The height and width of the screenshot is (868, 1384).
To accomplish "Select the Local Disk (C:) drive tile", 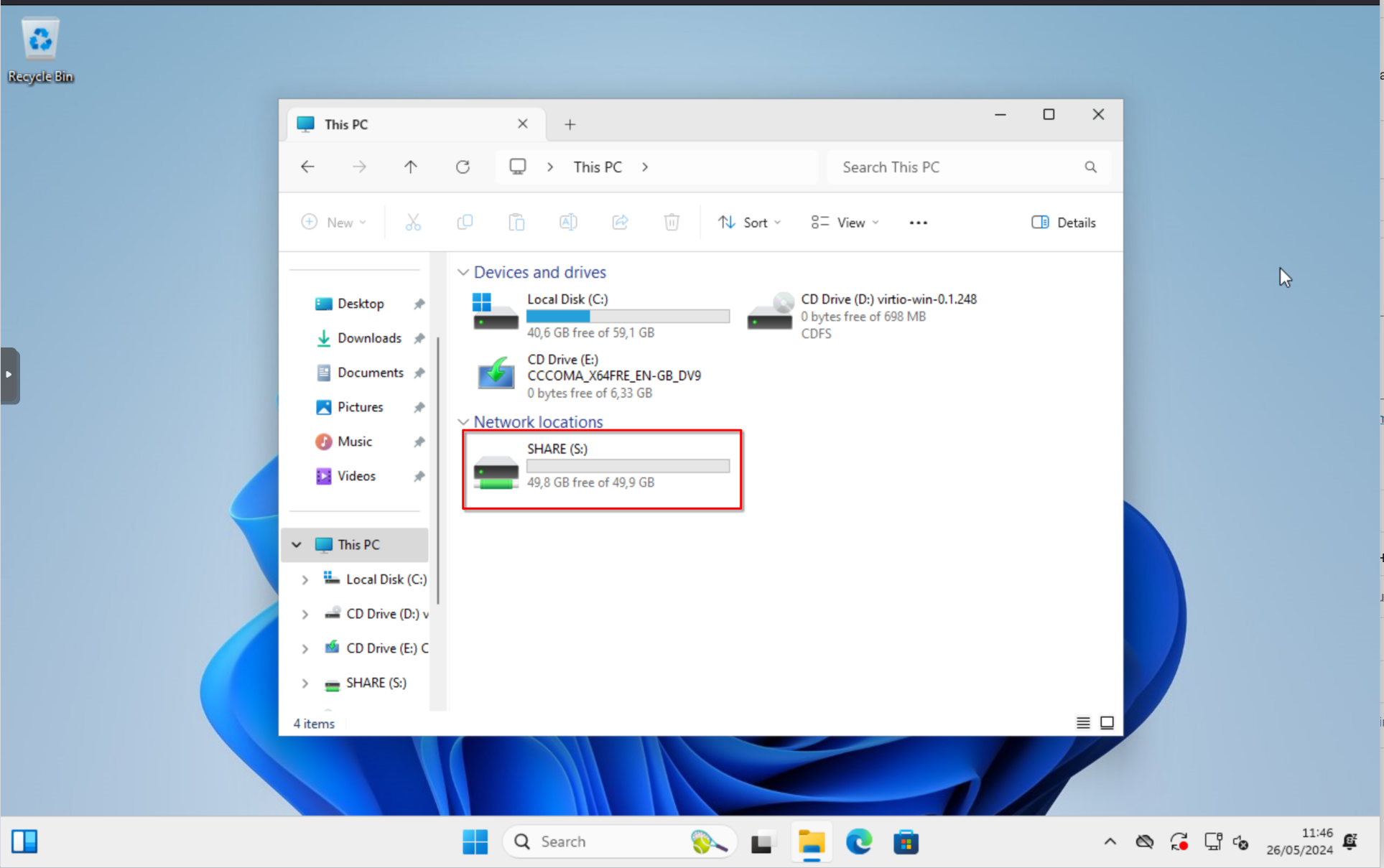I will point(601,315).
